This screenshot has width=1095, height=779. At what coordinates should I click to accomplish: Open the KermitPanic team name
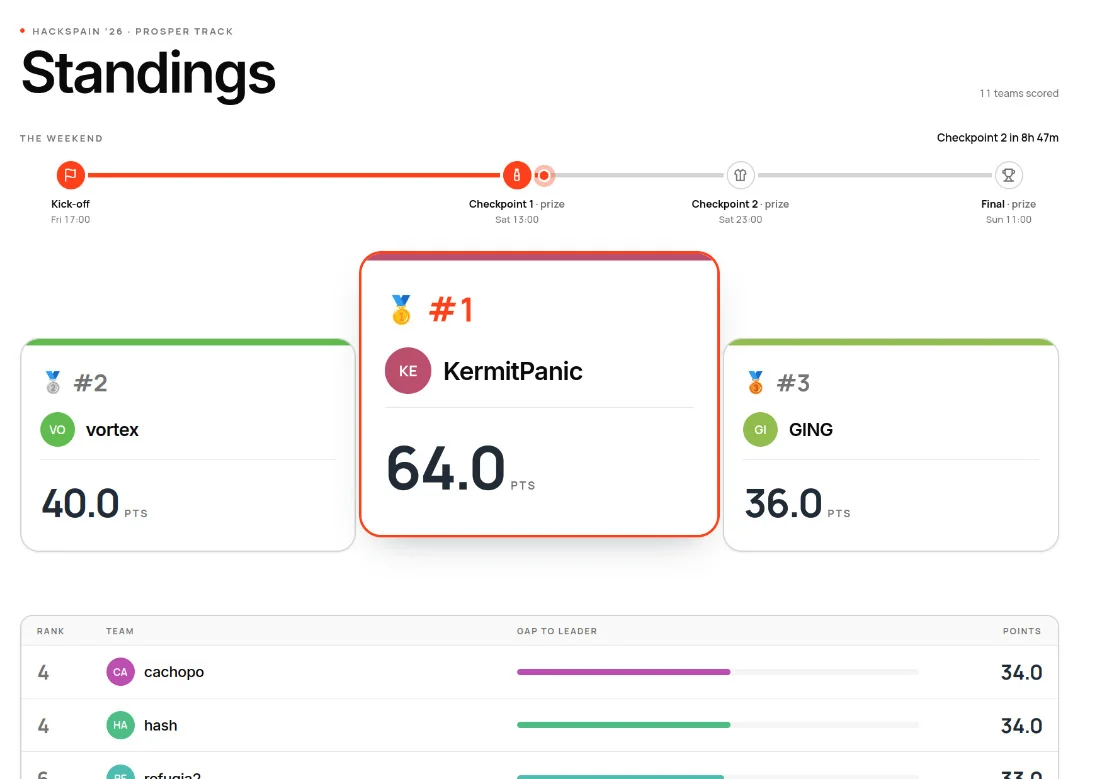point(513,371)
